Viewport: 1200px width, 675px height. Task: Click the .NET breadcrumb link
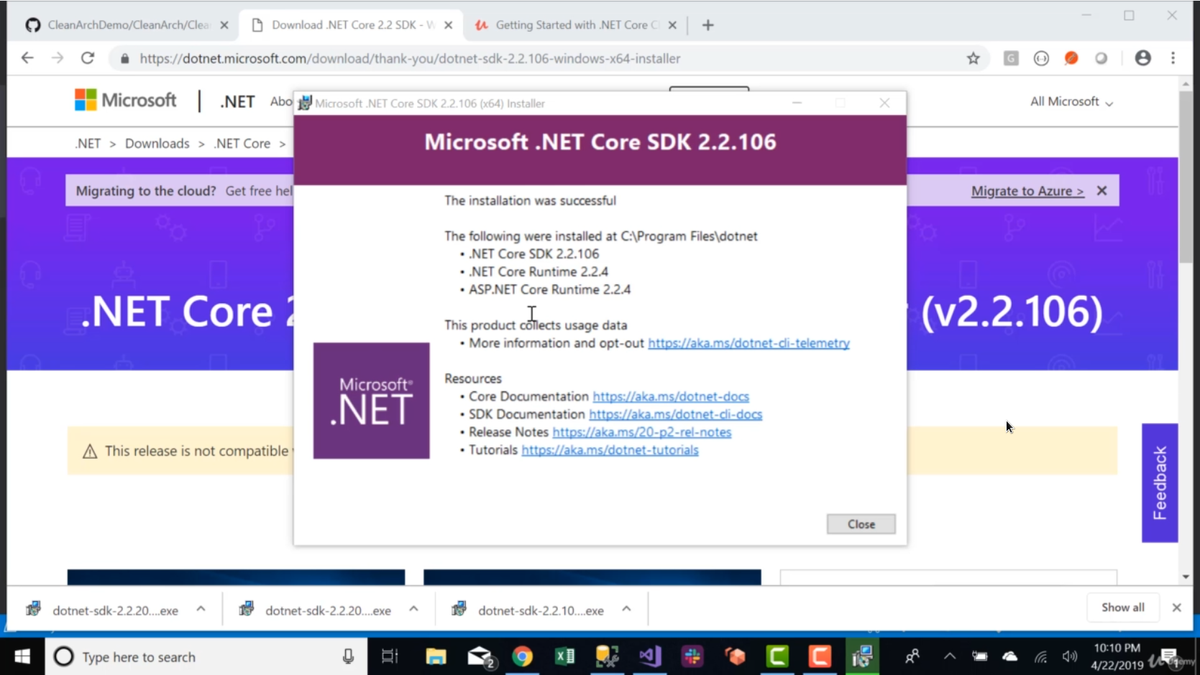coord(88,143)
